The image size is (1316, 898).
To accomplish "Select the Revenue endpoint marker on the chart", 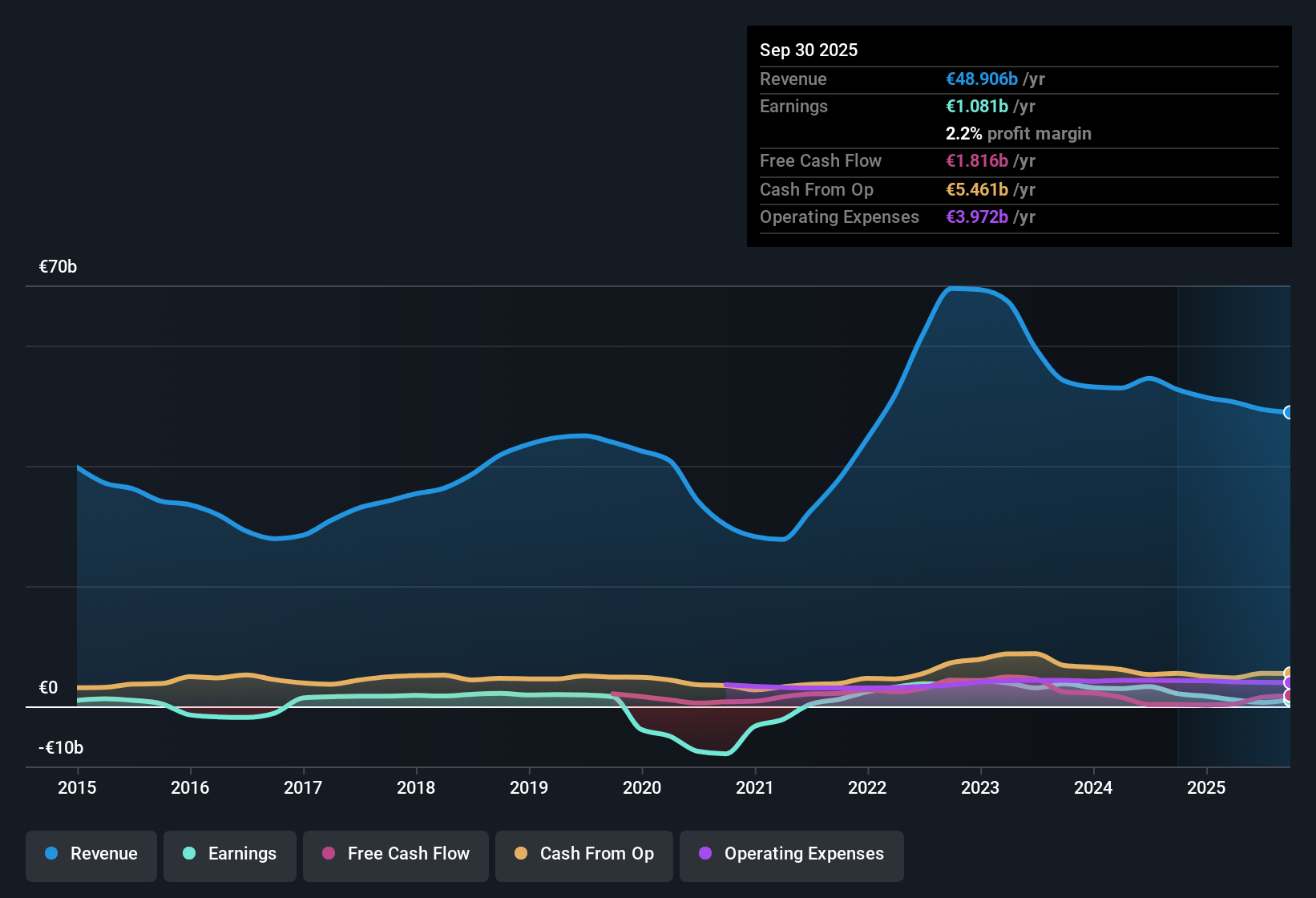I will coord(1289,412).
